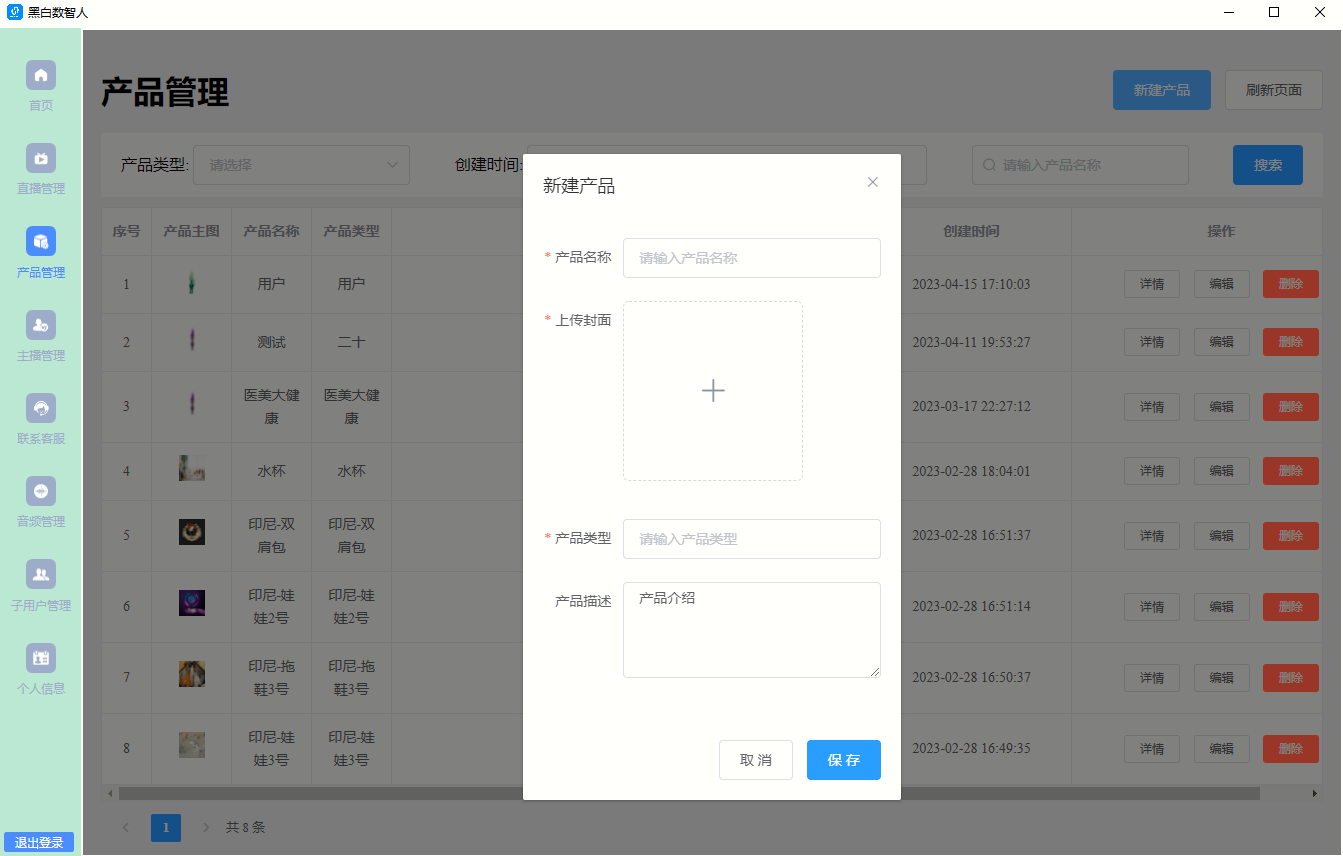Image resolution: width=1343 pixels, height=856 pixels.
Task: Click product thumbnail in row 5
Action: [x=192, y=532]
